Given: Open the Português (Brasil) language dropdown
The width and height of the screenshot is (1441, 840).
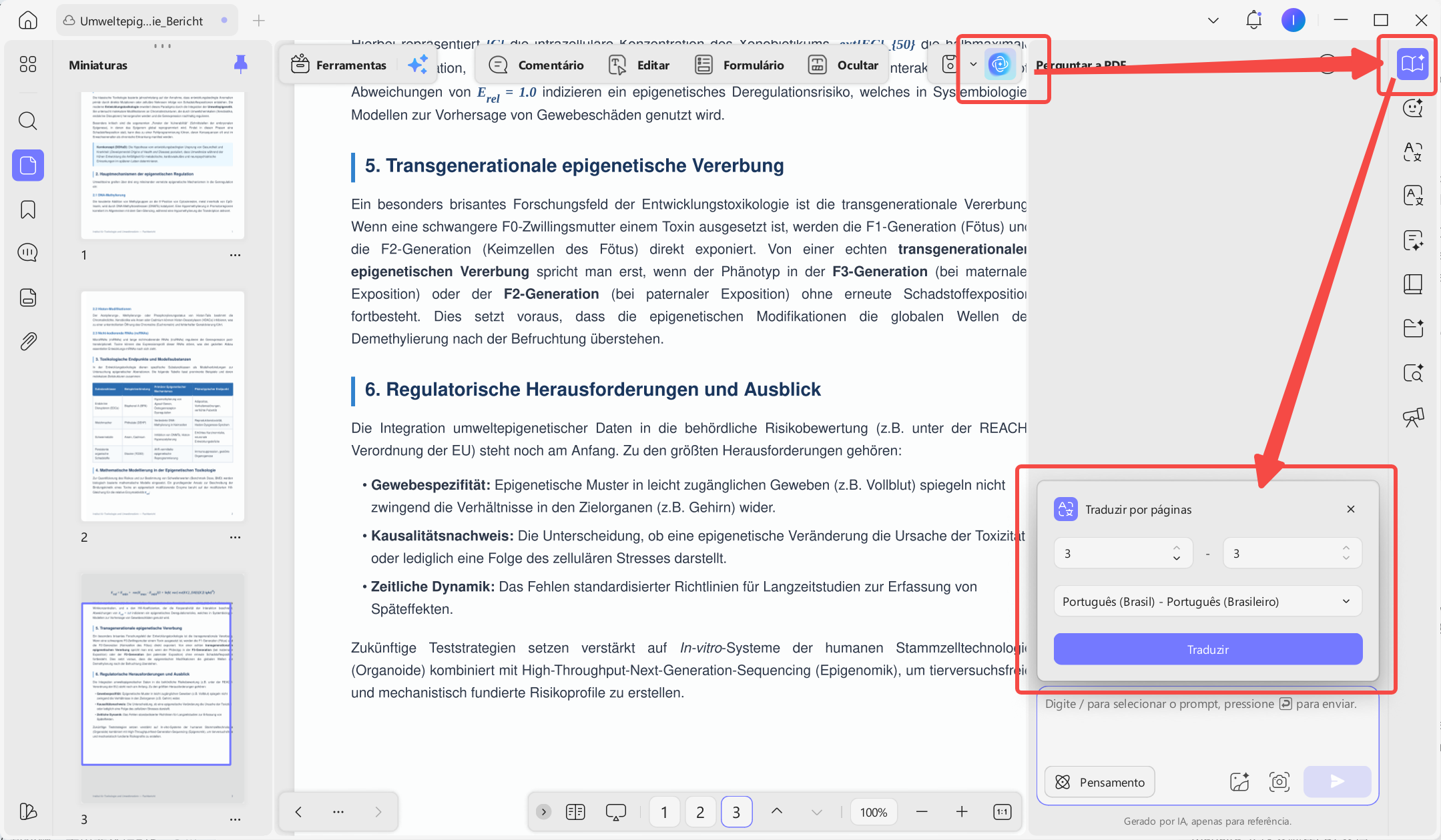Looking at the screenshot, I should 1208,601.
